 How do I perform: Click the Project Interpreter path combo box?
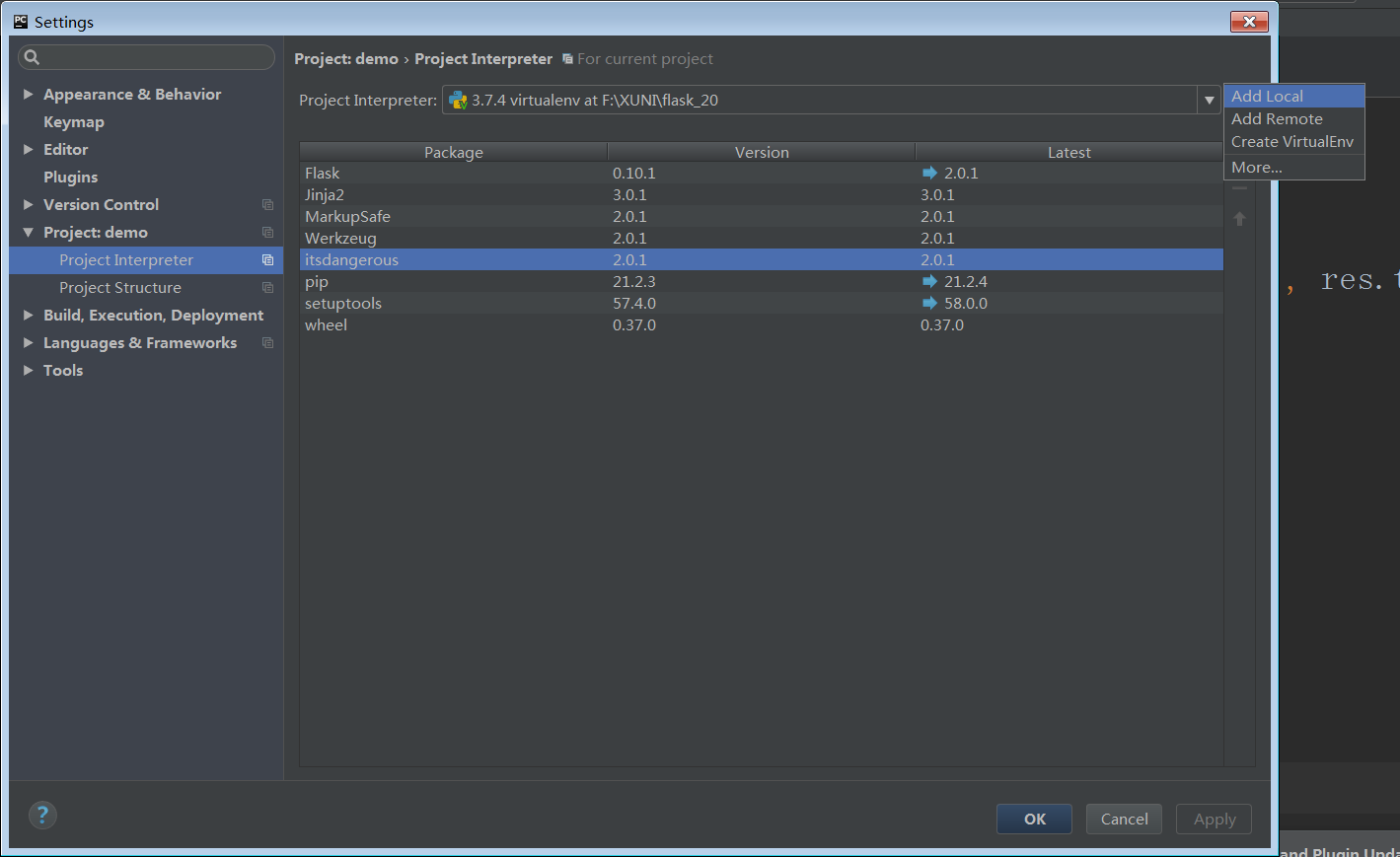[831, 100]
